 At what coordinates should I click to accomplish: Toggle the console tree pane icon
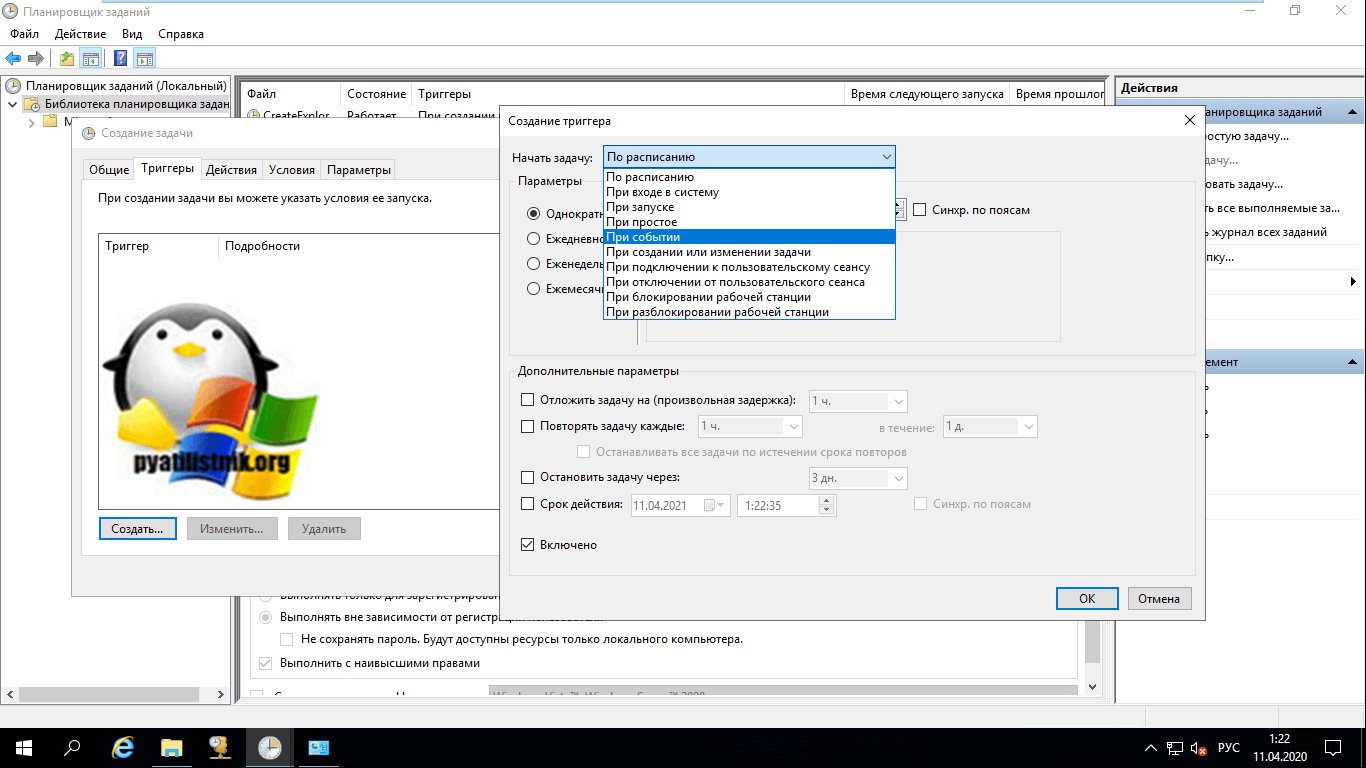[91, 59]
